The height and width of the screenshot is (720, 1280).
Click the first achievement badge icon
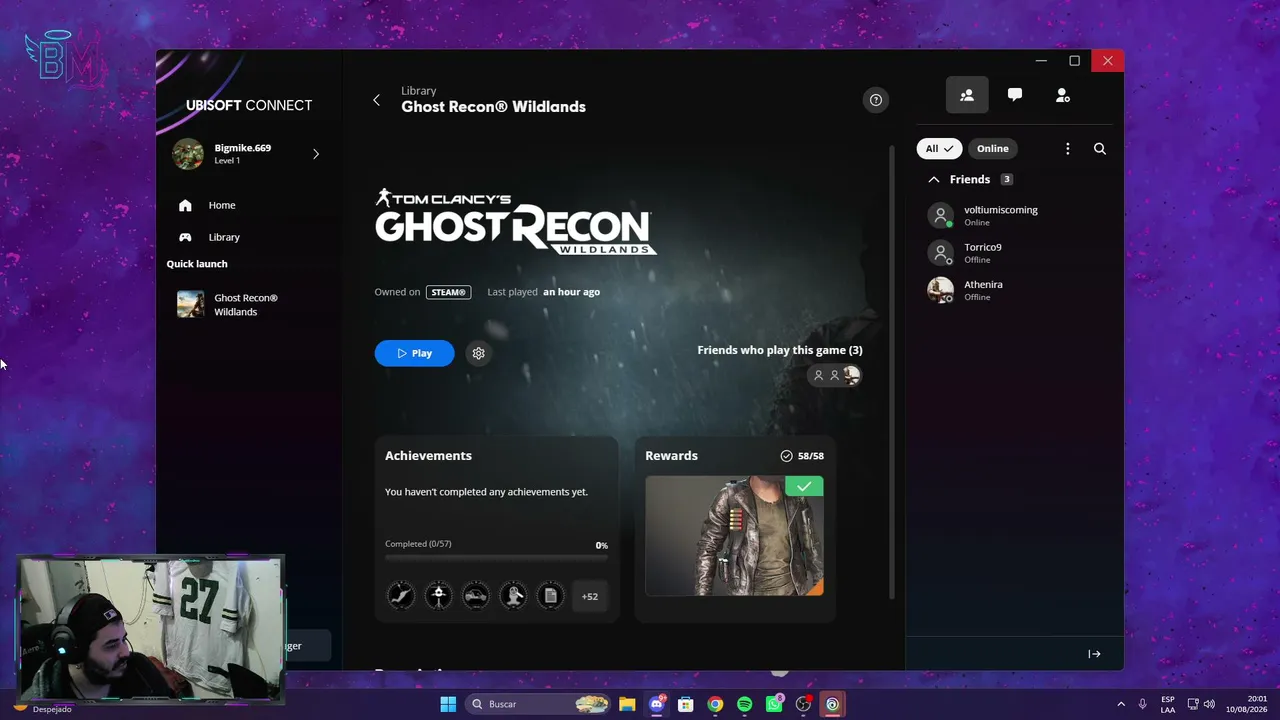[401, 596]
